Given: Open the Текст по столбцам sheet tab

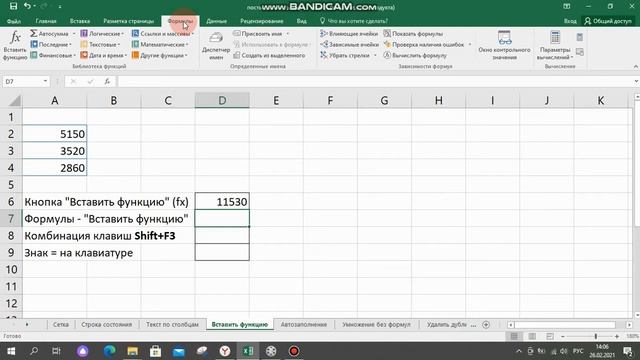Looking at the screenshot, I should point(172,325).
